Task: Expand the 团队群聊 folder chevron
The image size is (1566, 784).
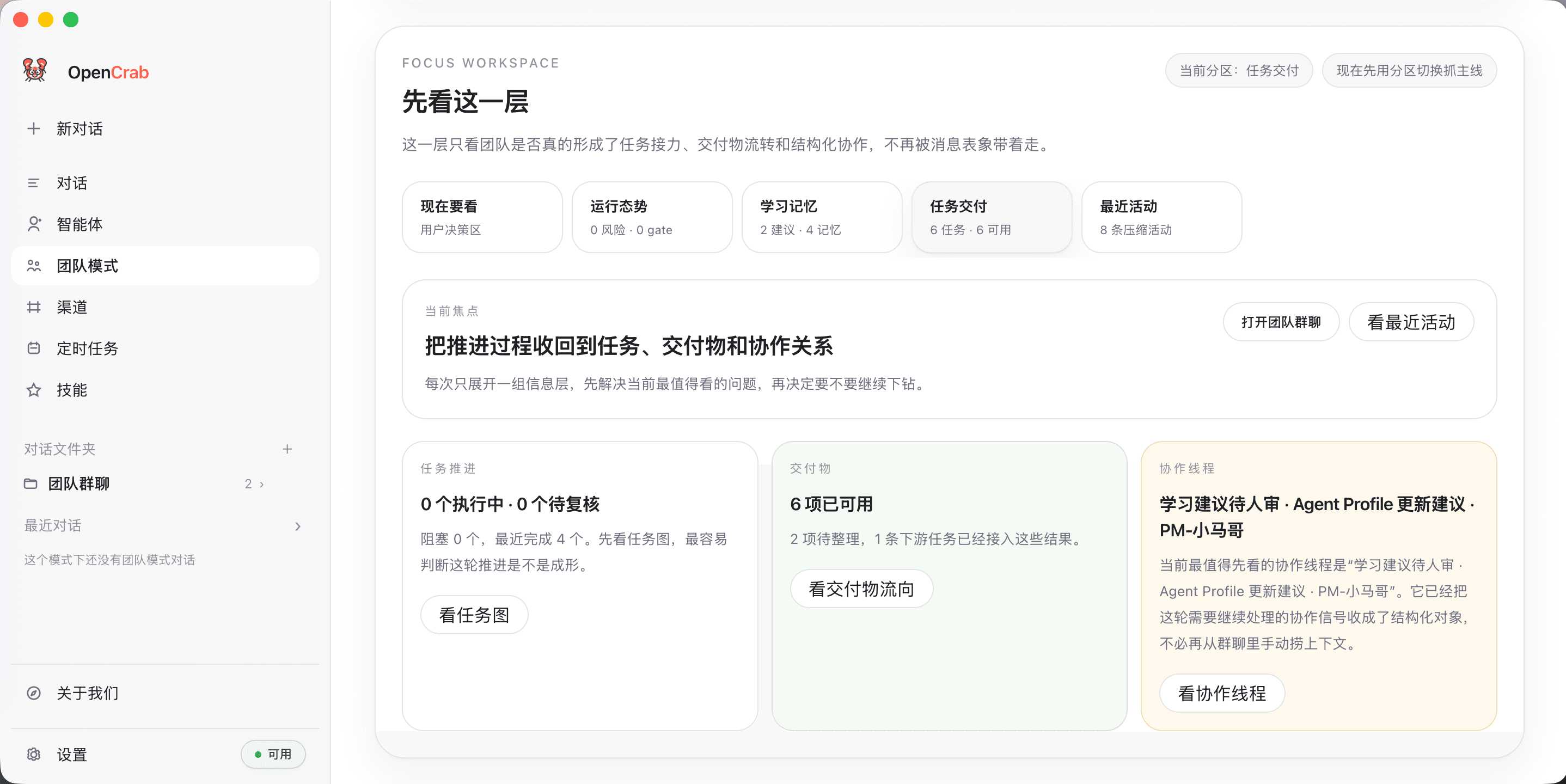Action: [261, 483]
